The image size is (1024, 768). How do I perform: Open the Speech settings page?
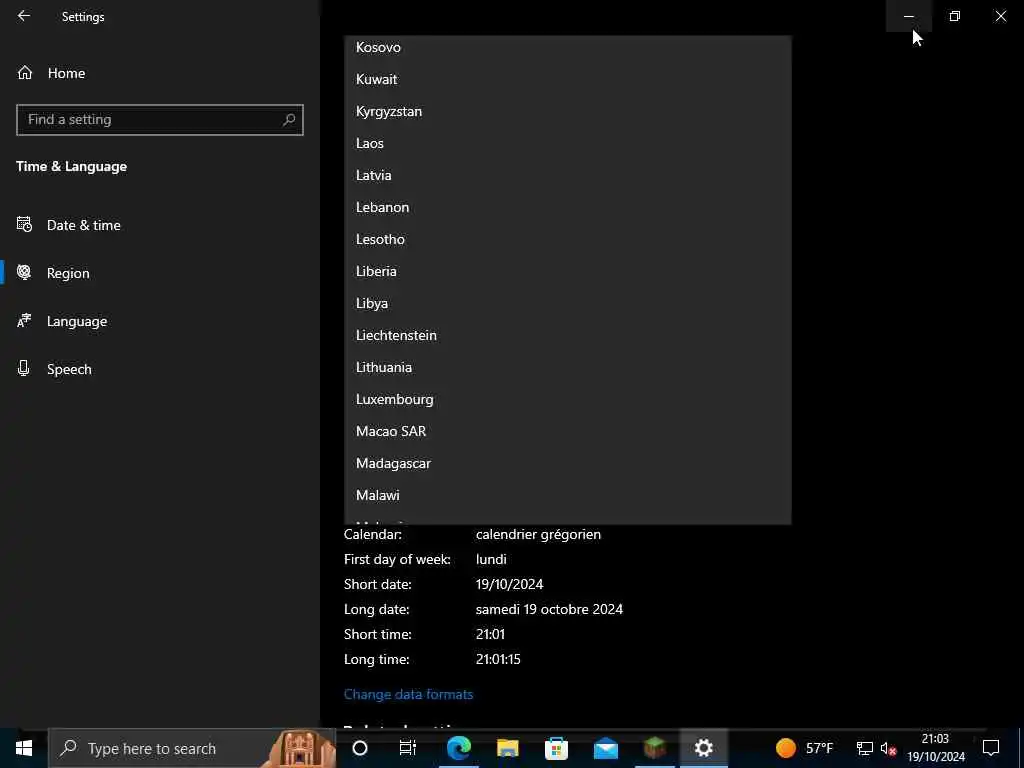point(160,369)
